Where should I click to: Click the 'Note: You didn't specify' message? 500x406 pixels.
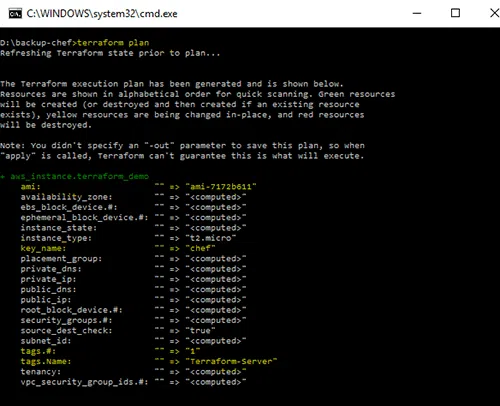[x=182, y=151]
